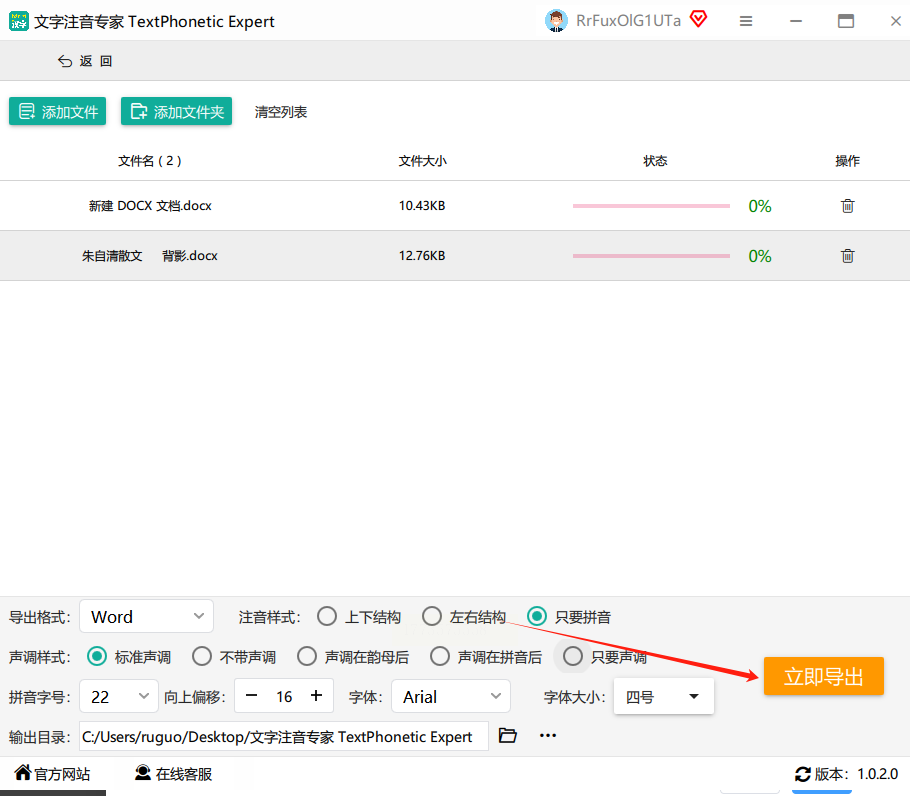Viewport: 910px width, 796px height.
Task: Click progress bar of 新建 DOCX 文档.docx
Action: [651, 206]
